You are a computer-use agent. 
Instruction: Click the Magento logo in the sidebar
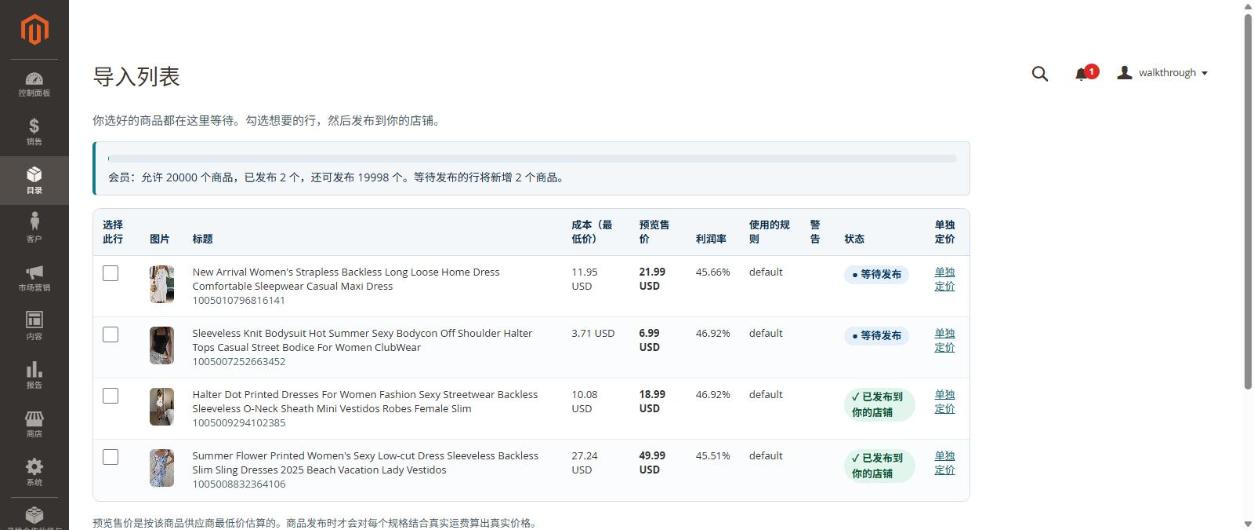[x=34, y=30]
